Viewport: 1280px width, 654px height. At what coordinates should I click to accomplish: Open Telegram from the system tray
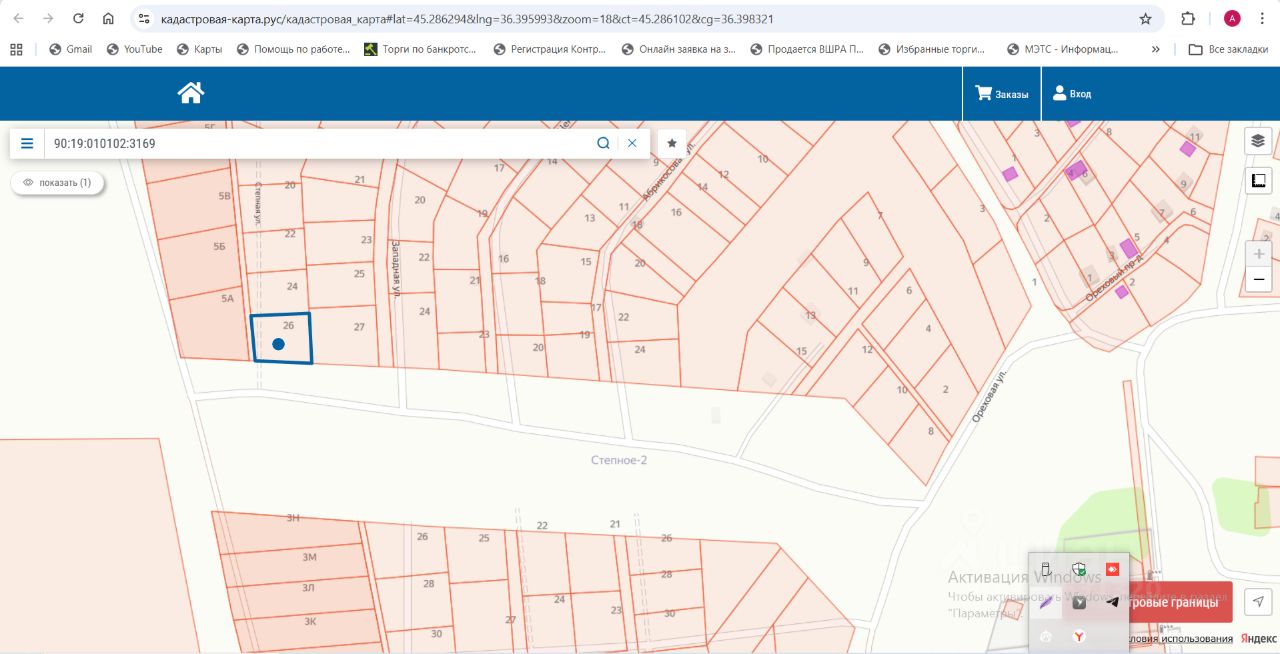(x=1112, y=602)
